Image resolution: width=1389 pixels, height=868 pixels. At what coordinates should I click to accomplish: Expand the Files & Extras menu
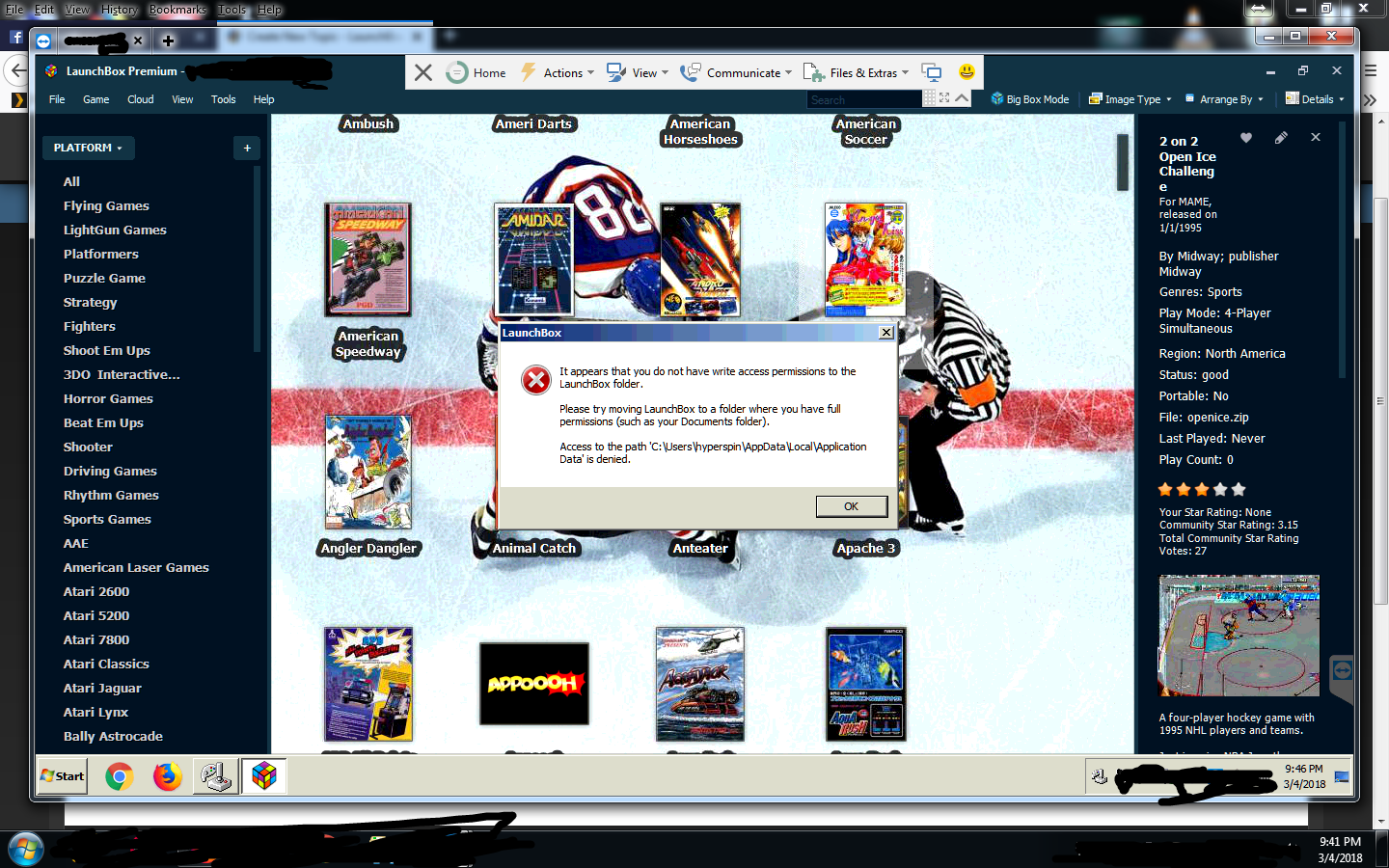tap(857, 72)
